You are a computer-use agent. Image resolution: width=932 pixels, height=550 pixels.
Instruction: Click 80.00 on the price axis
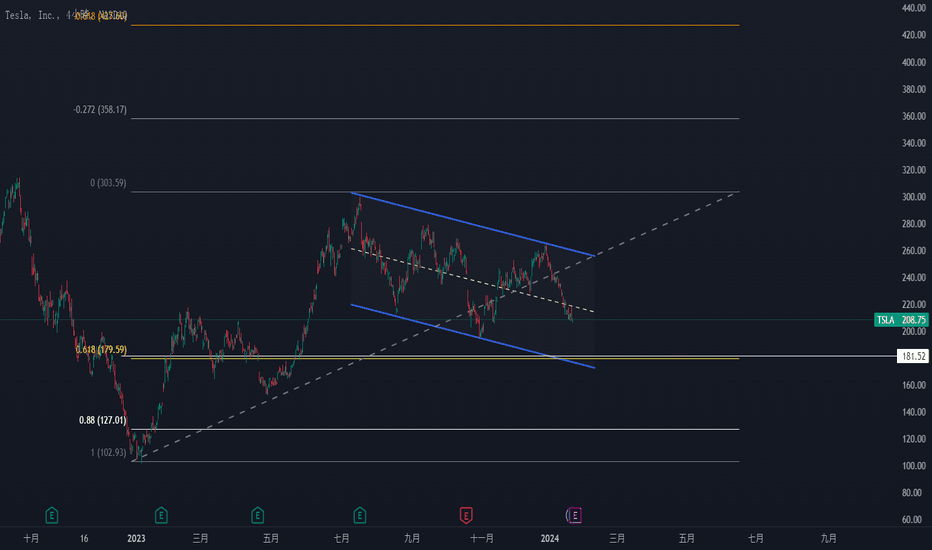(x=914, y=492)
